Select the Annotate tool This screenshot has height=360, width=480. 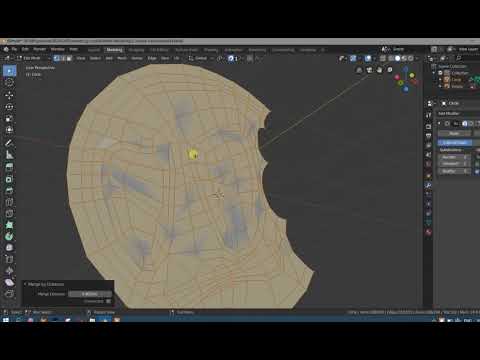point(9,143)
